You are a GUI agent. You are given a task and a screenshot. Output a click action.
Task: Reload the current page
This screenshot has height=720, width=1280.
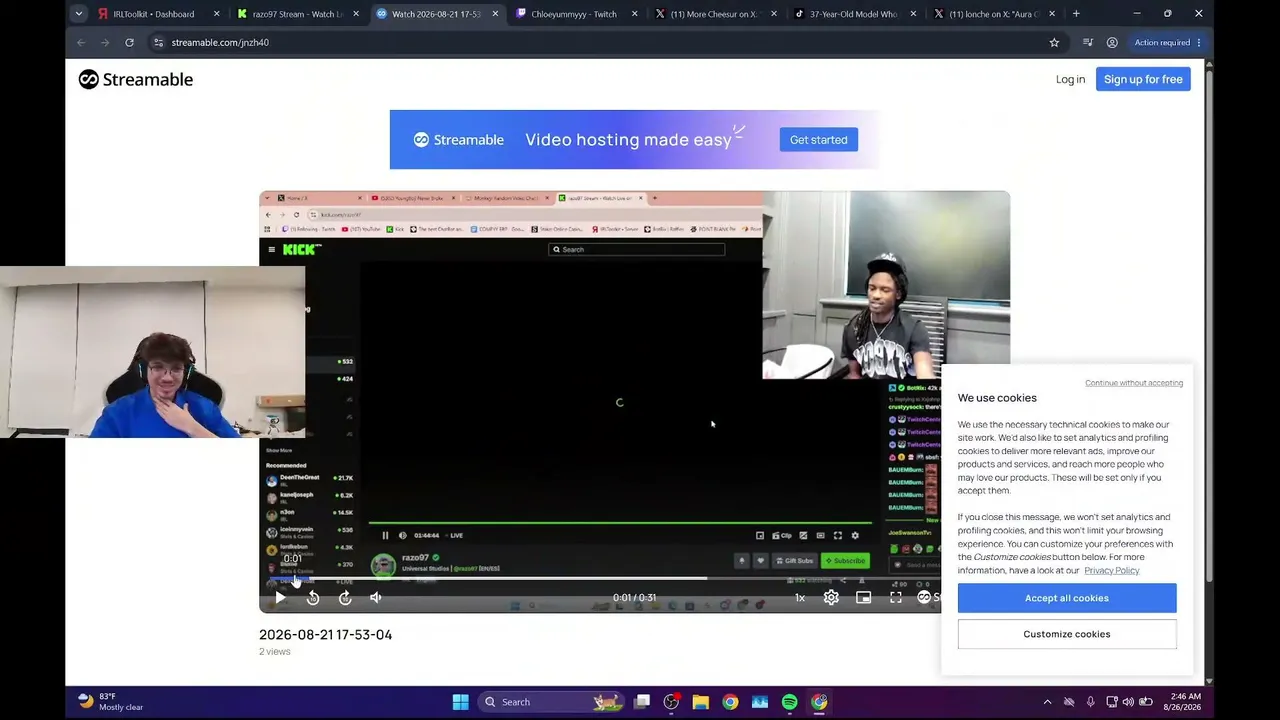[129, 42]
